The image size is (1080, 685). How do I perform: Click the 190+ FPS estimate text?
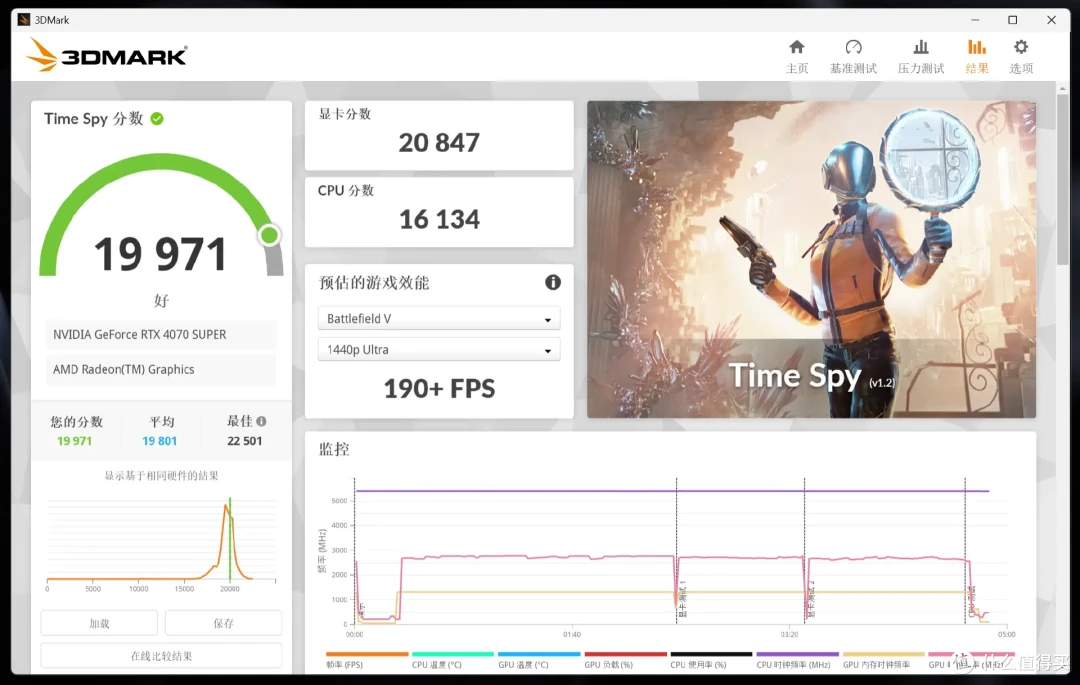[x=439, y=389]
